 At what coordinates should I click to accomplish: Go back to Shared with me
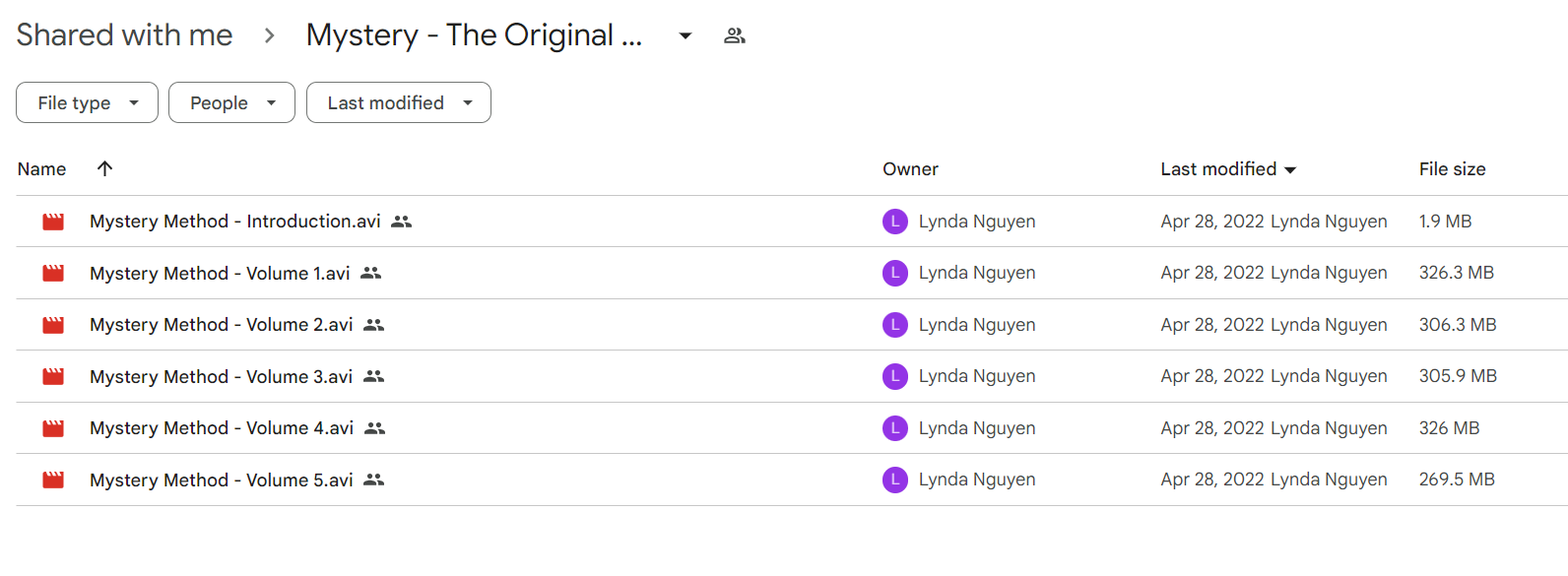[124, 35]
